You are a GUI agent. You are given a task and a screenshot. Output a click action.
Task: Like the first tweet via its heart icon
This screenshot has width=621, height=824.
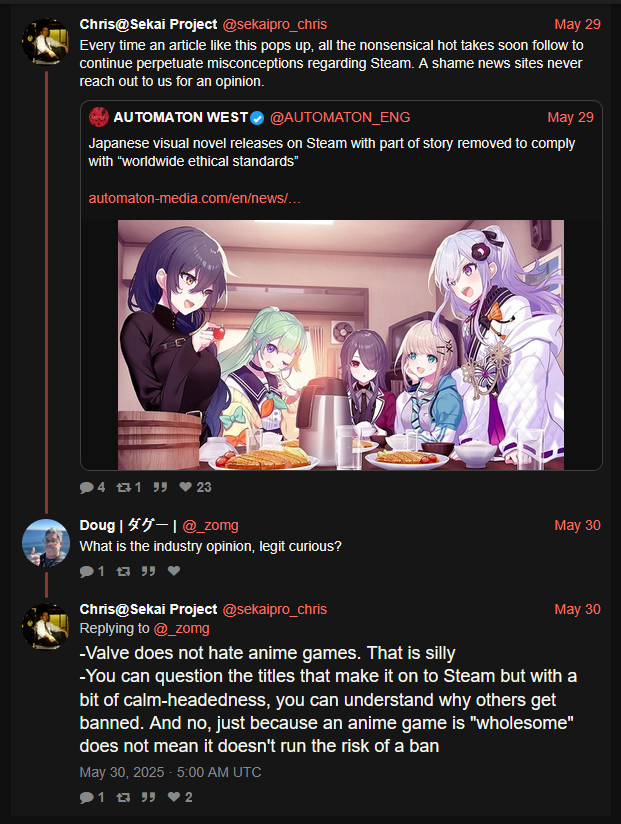point(185,487)
